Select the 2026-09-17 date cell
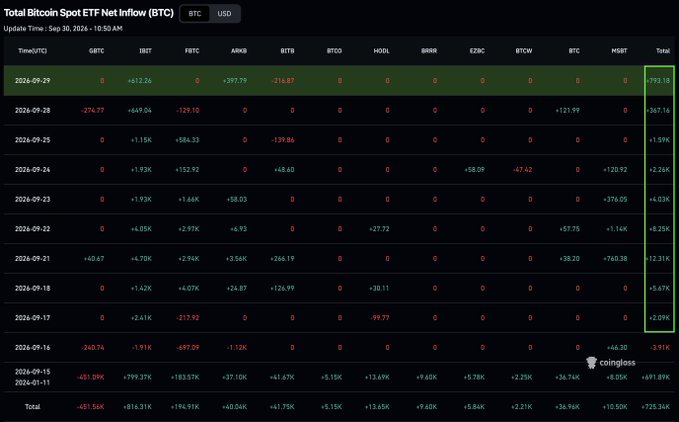The image size is (679, 422). [x=32, y=318]
